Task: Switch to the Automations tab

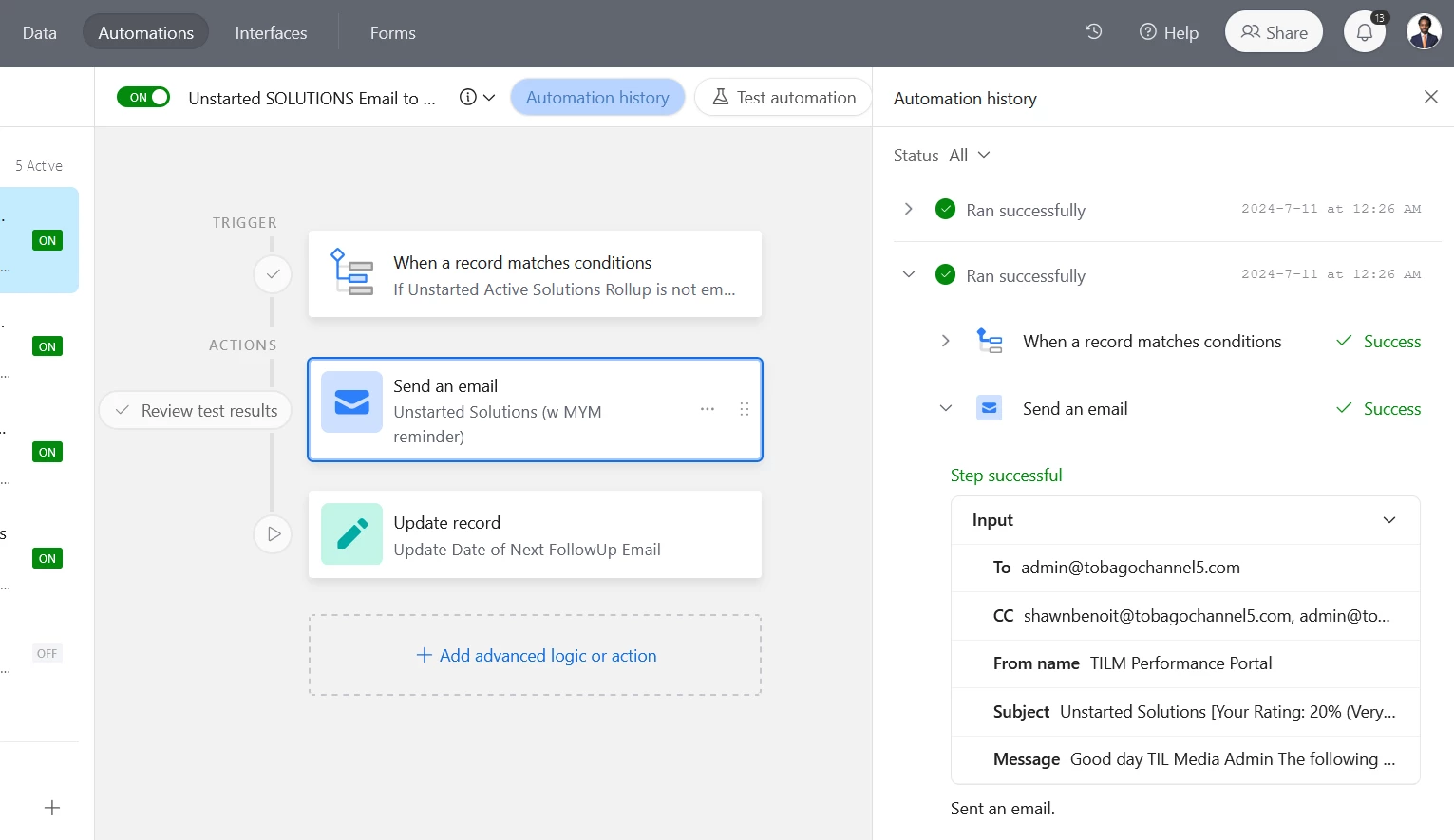Action: point(146,32)
